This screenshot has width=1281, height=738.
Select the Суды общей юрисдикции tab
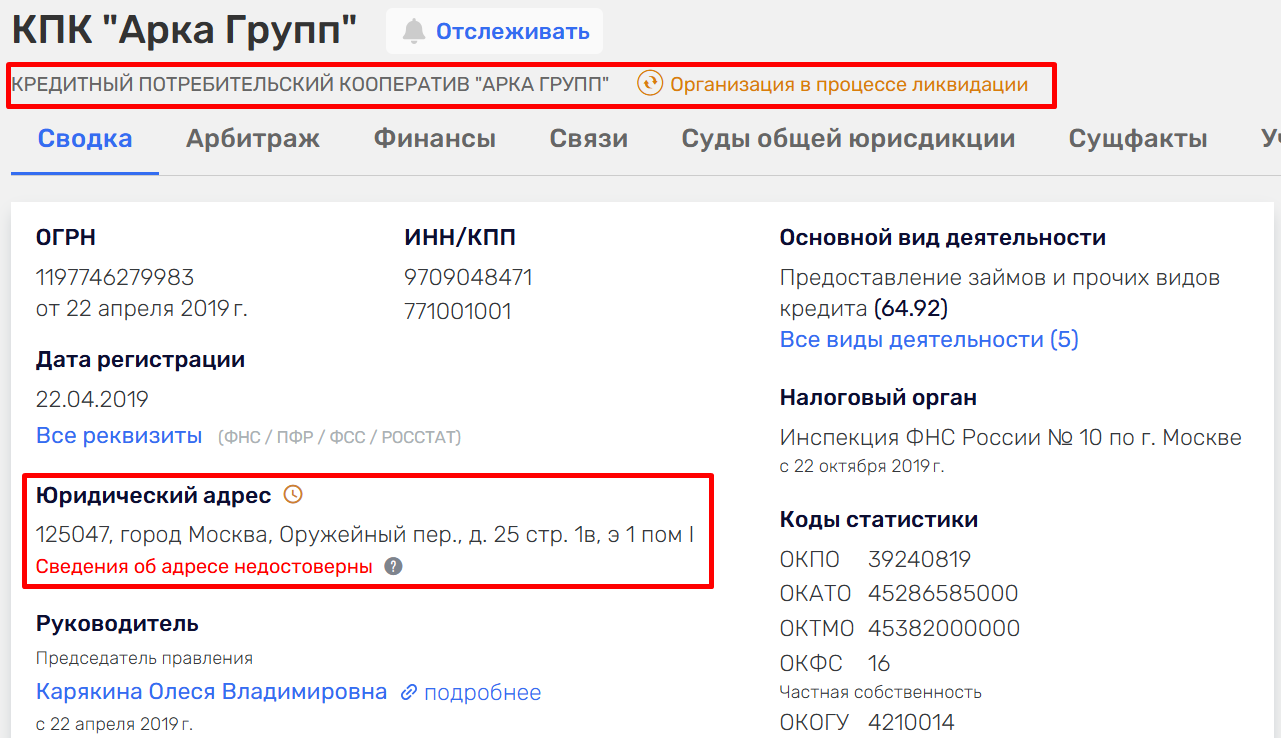click(848, 139)
